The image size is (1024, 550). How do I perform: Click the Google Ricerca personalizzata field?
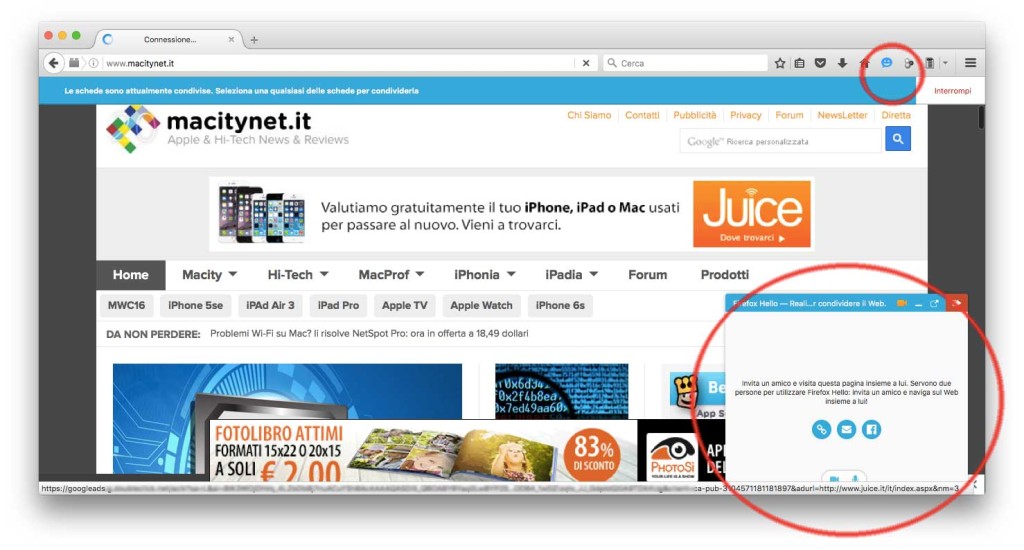780,141
